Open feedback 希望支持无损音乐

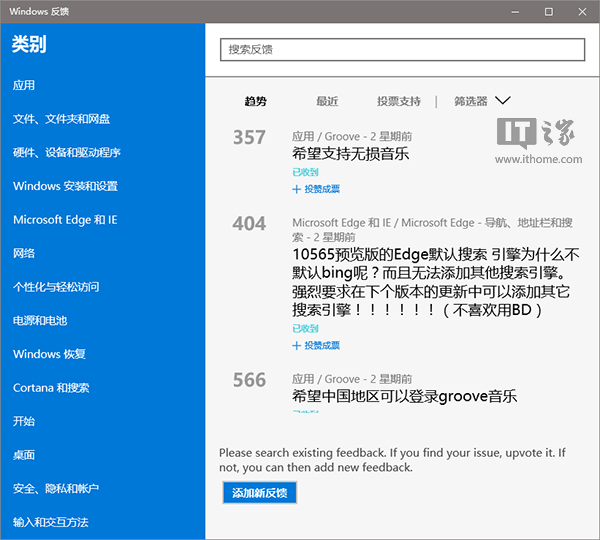[351, 154]
